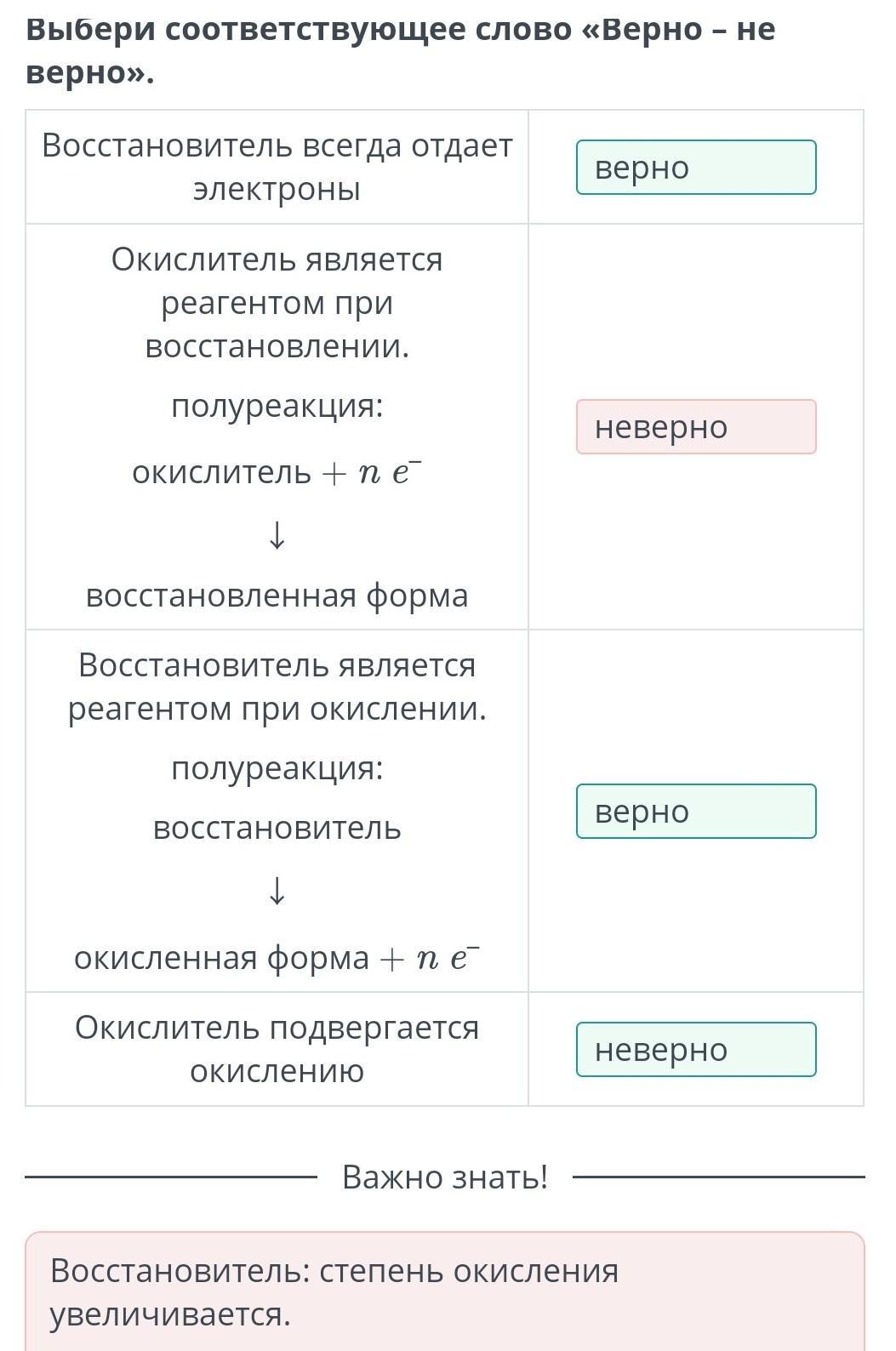896x1351 pixels.
Task: Open the red 'неверно' answer dropdown
Action: [696, 426]
